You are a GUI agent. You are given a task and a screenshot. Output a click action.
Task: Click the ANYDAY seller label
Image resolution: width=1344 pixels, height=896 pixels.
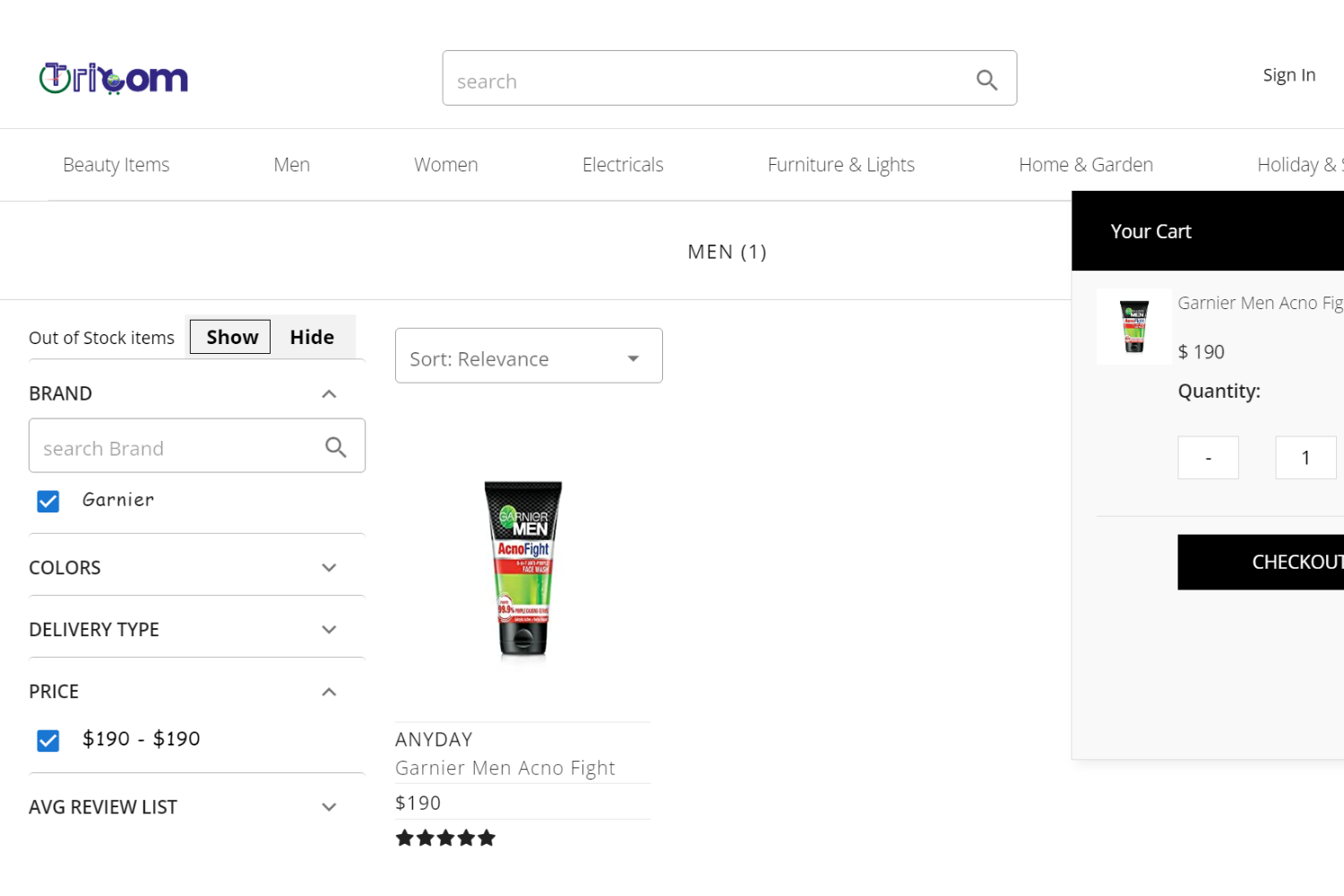[x=434, y=740]
